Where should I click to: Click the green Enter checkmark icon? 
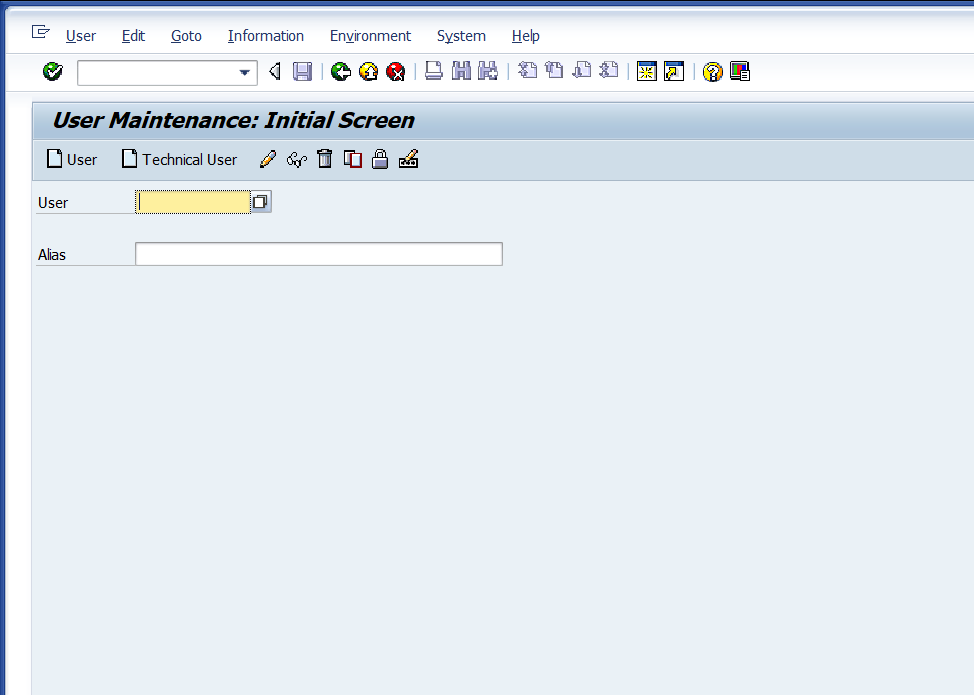tap(53, 72)
